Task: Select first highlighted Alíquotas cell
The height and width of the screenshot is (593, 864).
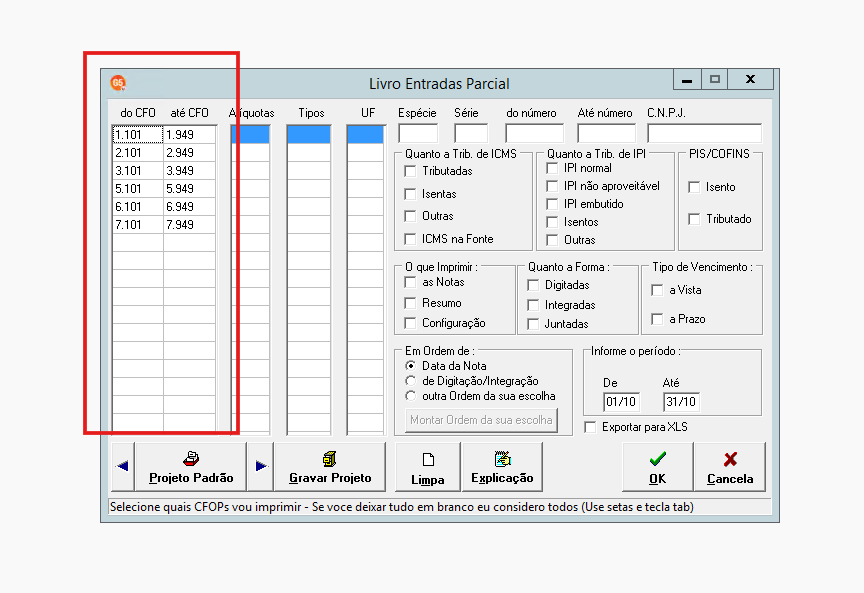Action: [251, 134]
